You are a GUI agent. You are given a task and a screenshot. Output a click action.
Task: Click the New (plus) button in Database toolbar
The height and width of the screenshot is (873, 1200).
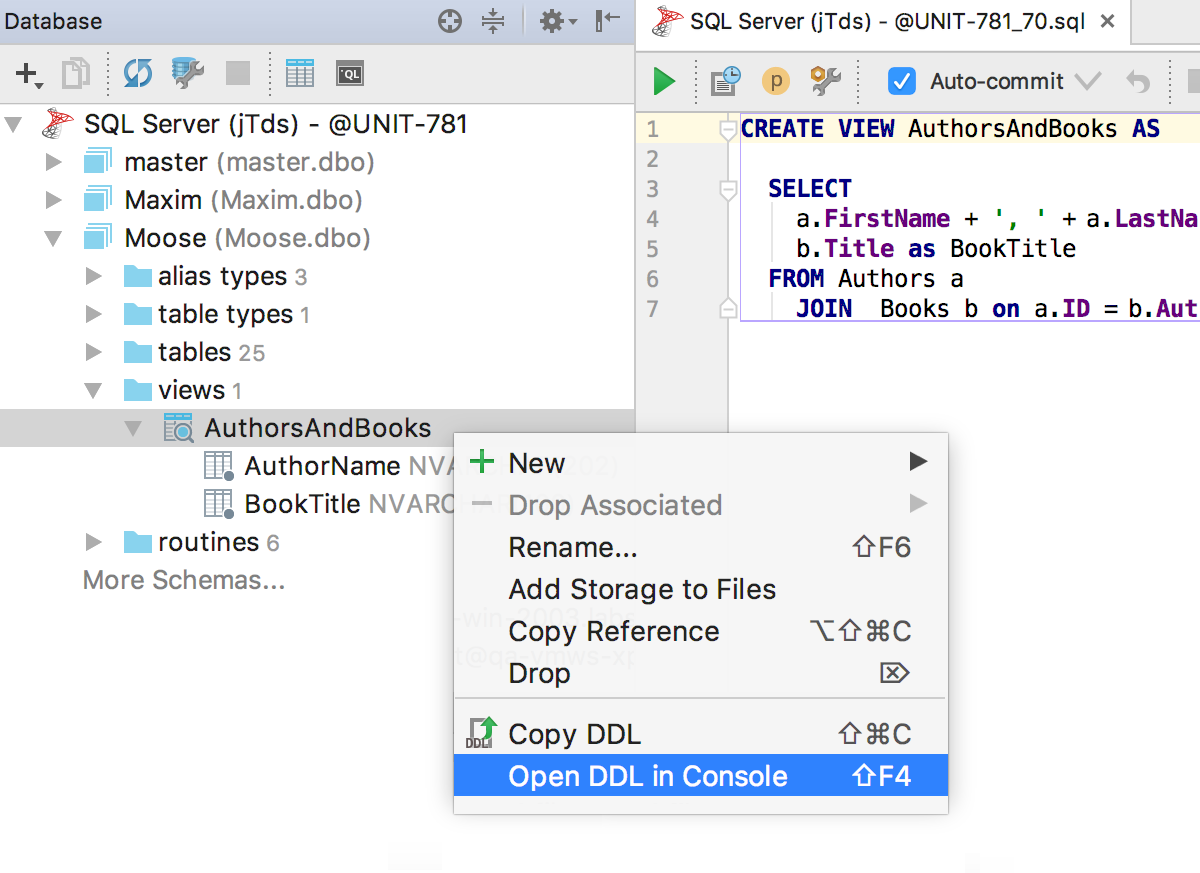pos(27,74)
